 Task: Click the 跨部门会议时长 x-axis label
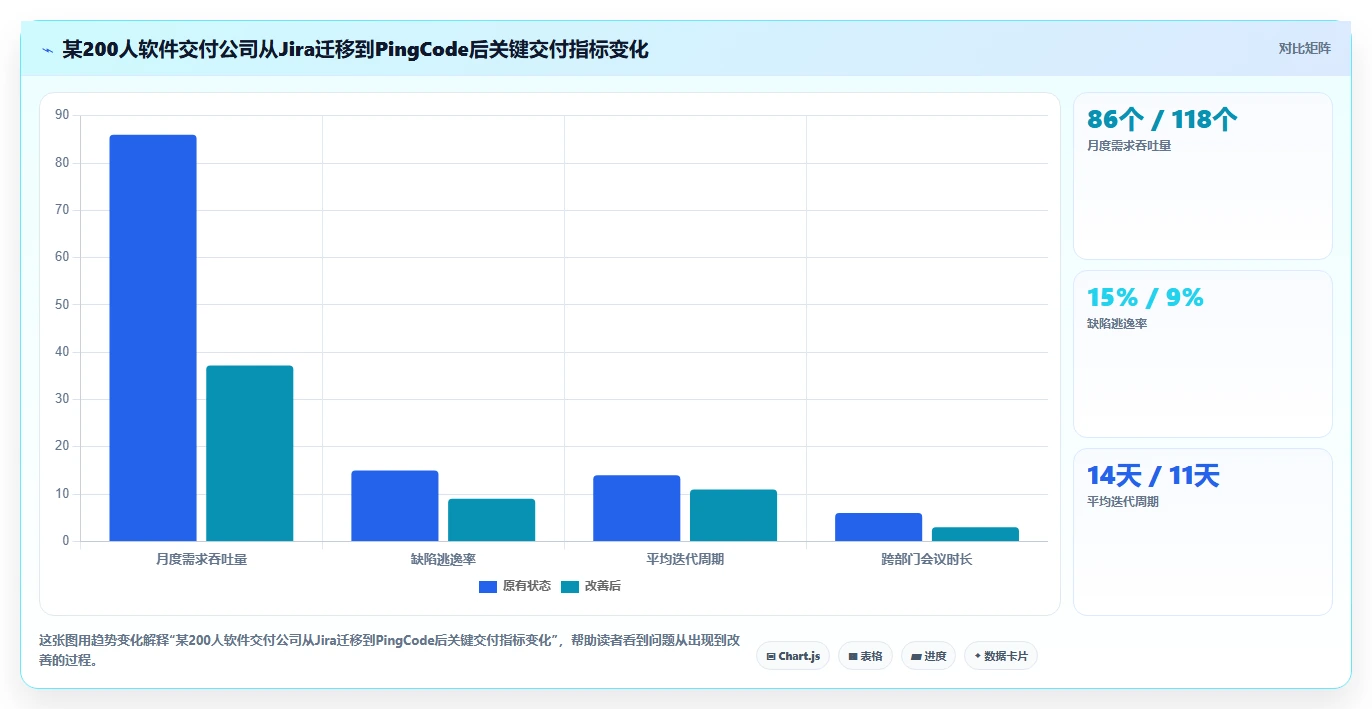[x=927, y=559]
